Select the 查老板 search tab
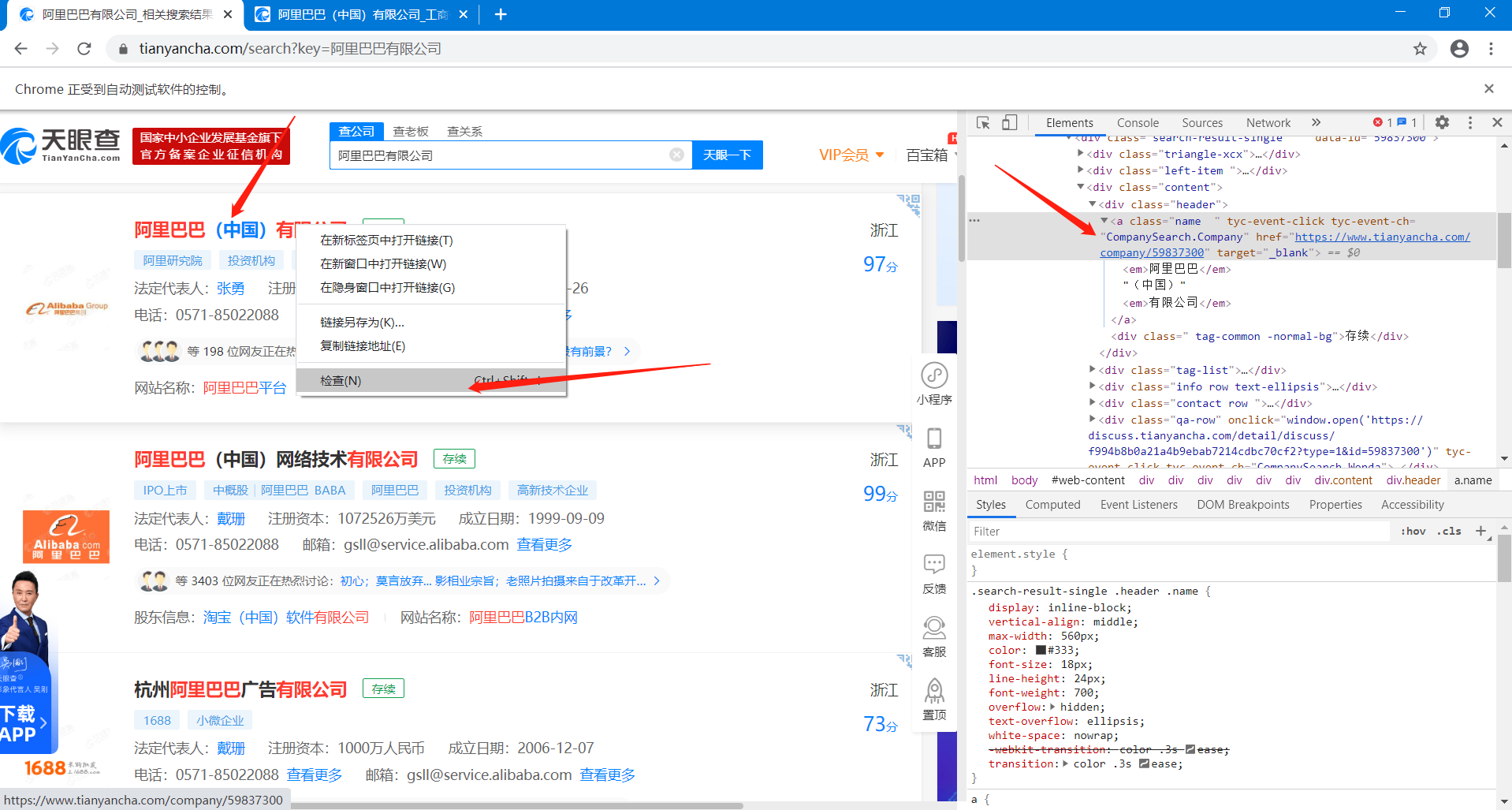Screen dimensions: 1512x810 point(411,131)
